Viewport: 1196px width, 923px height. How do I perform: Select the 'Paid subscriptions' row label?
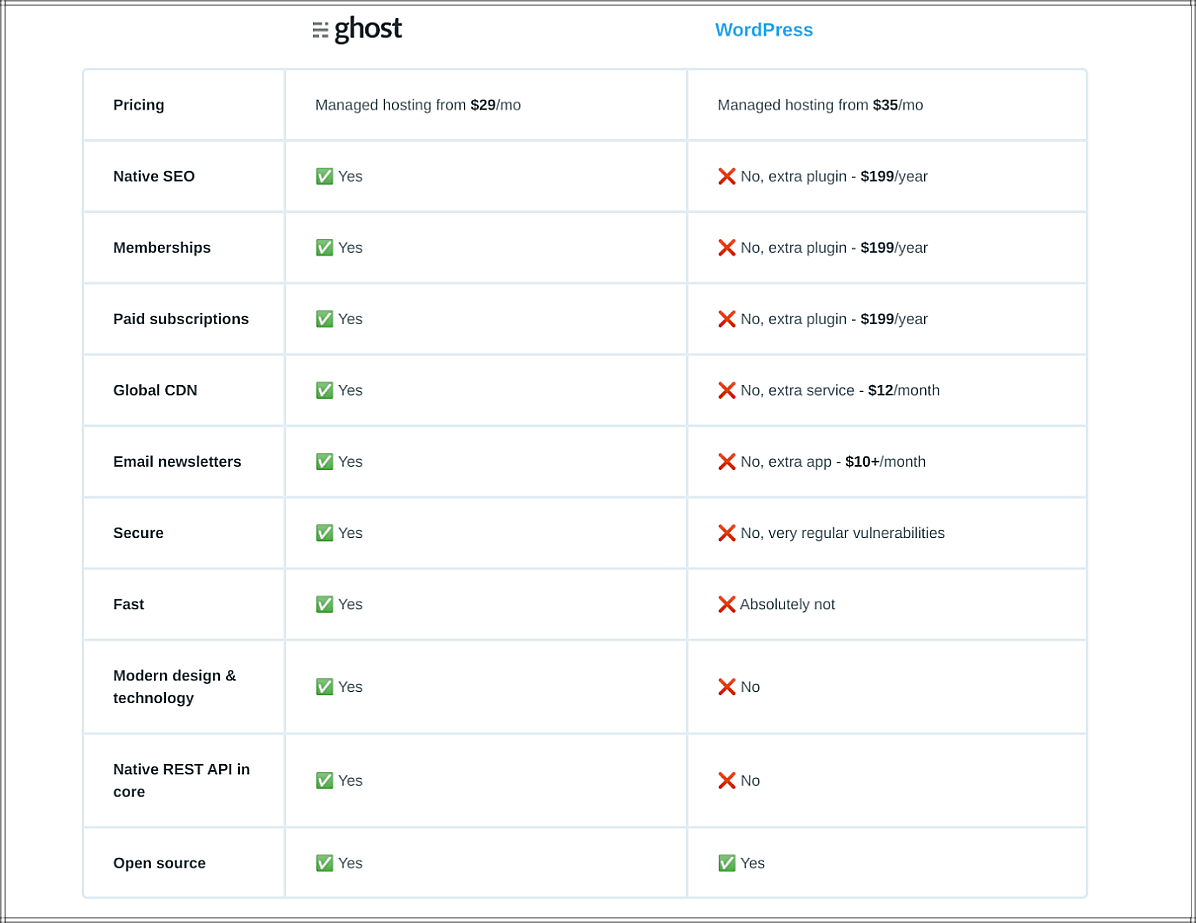[x=181, y=319]
